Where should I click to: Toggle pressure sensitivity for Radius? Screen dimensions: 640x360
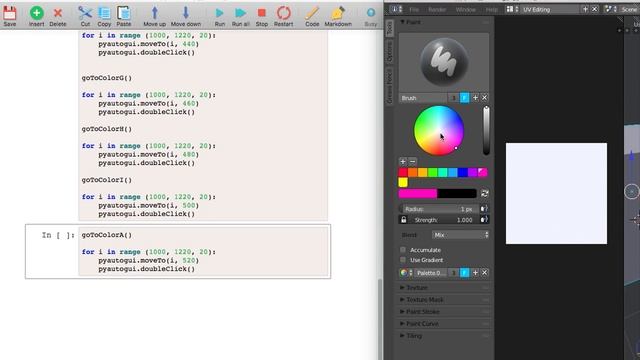[484, 209]
